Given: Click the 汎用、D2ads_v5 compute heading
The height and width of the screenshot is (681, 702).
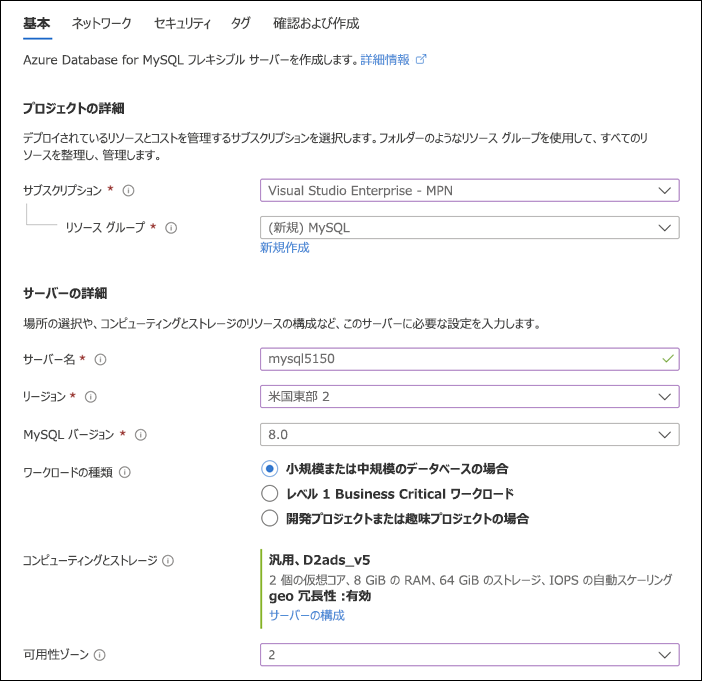Looking at the screenshot, I should click(319, 560).
